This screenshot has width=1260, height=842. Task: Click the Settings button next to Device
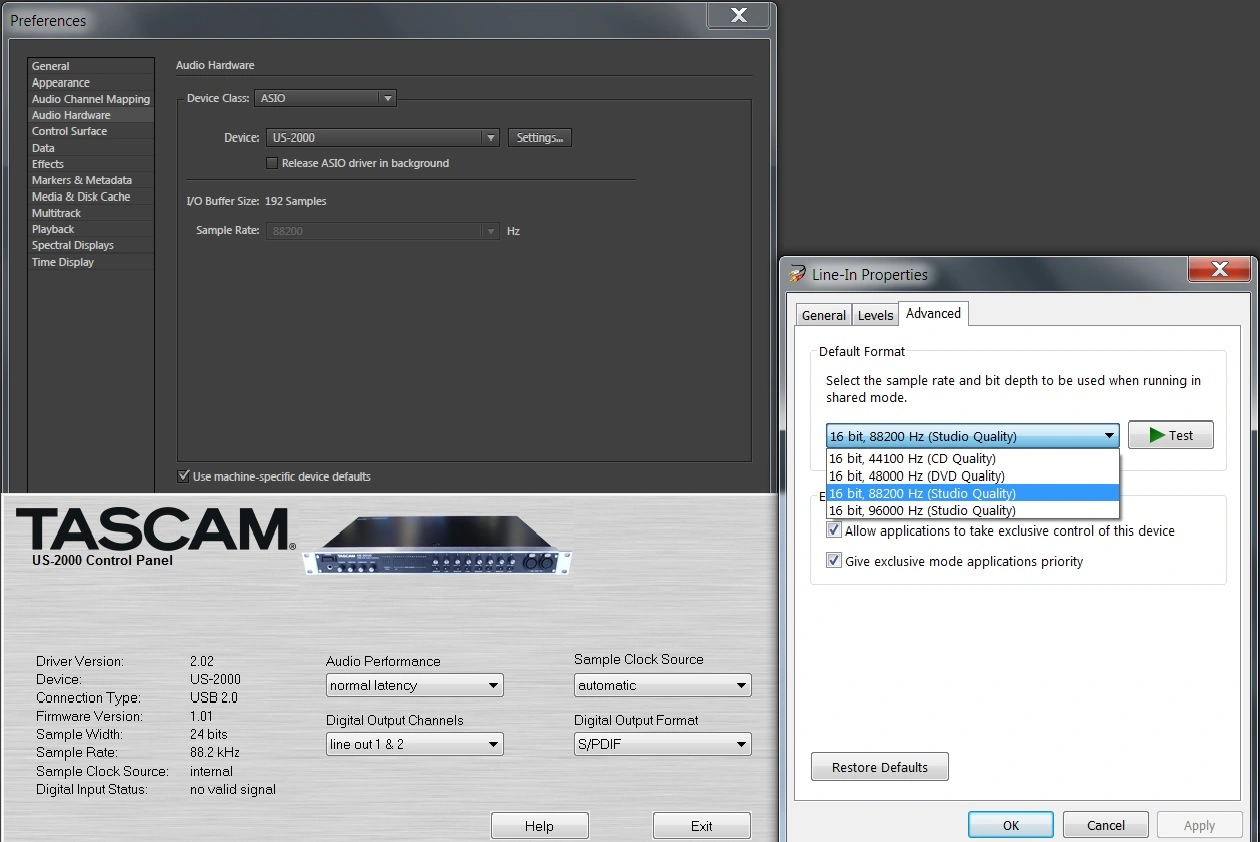tap(540, 138)
